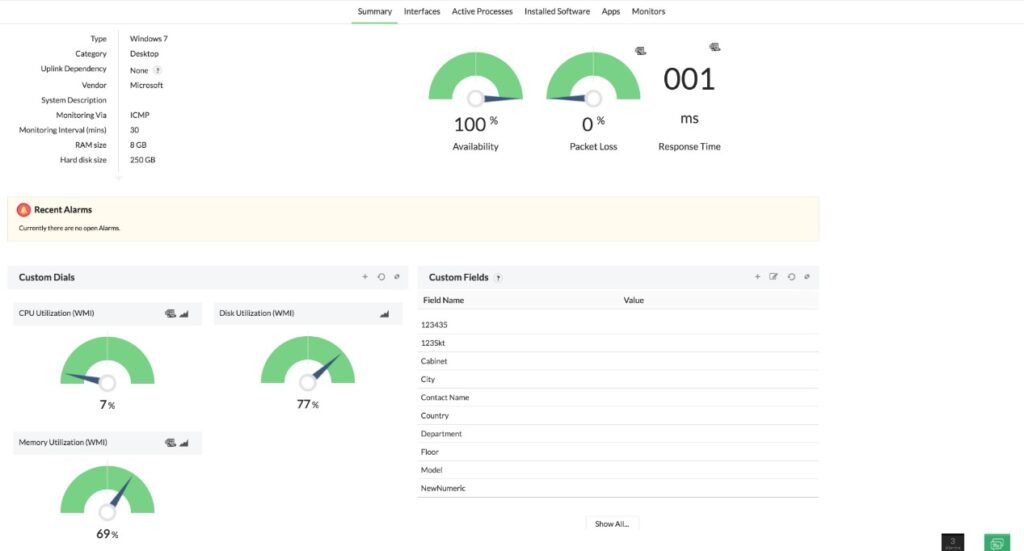Open the Memory Utilization graph icon
Image resolution: width=1024 pixels, height=551 pixels.
coord(184,443)
